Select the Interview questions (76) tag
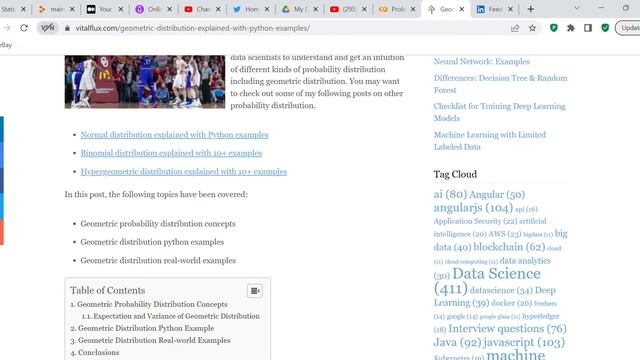 pyautogui.click(x=507, y=329)
